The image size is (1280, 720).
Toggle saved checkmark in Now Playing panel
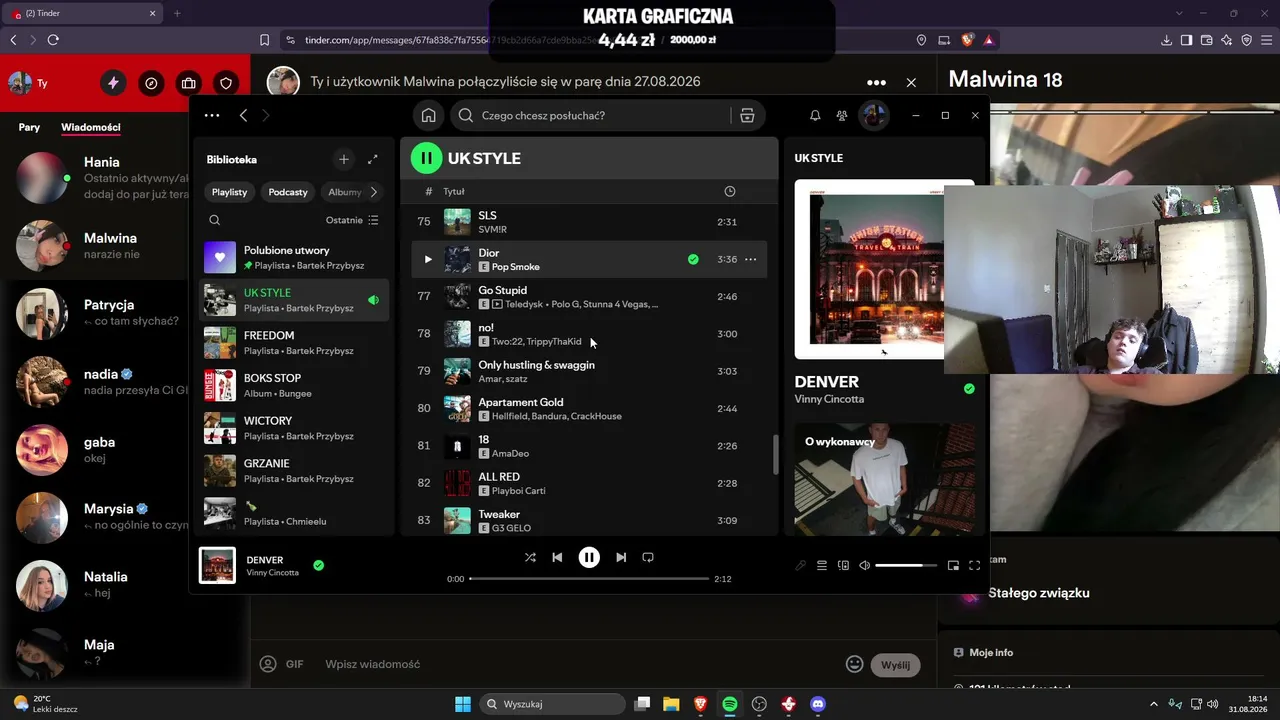pos(969,388)
